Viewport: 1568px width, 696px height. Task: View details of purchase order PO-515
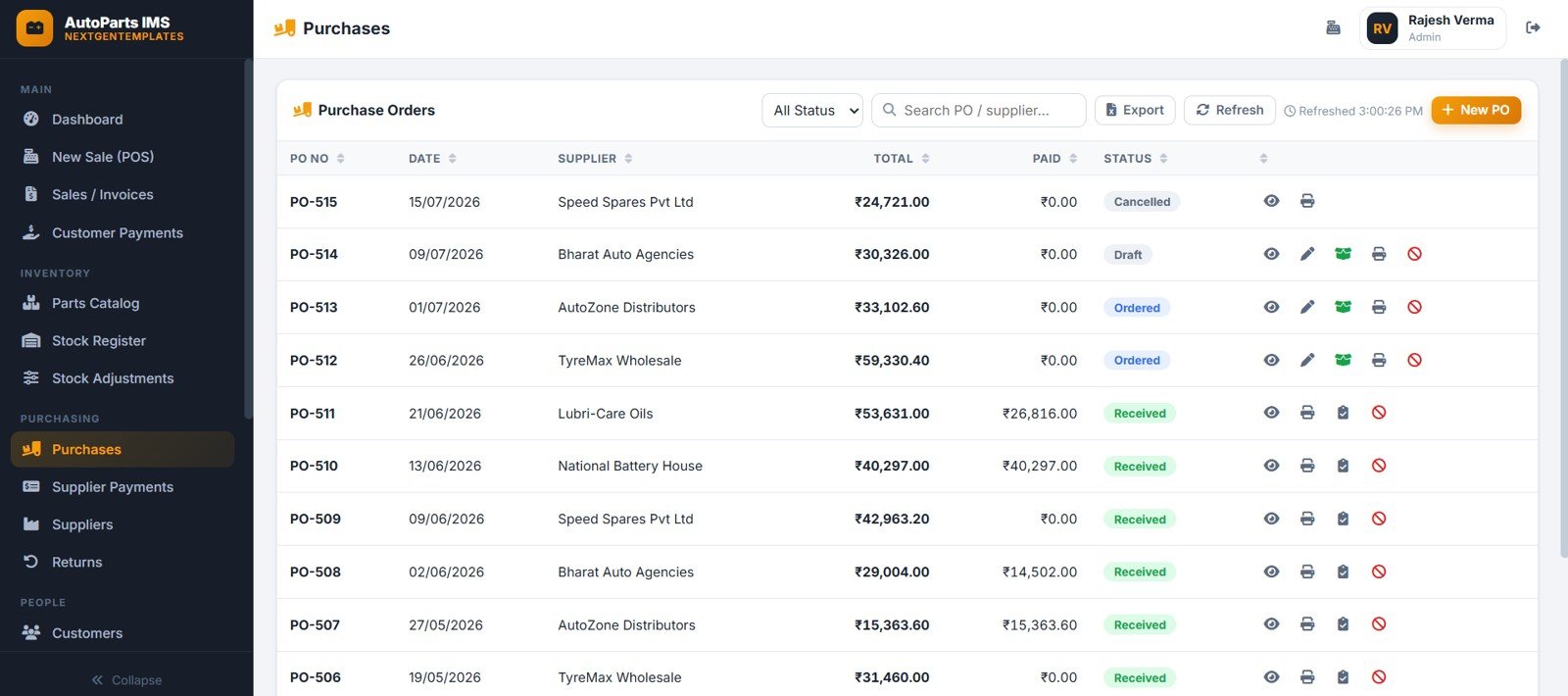1271,201
